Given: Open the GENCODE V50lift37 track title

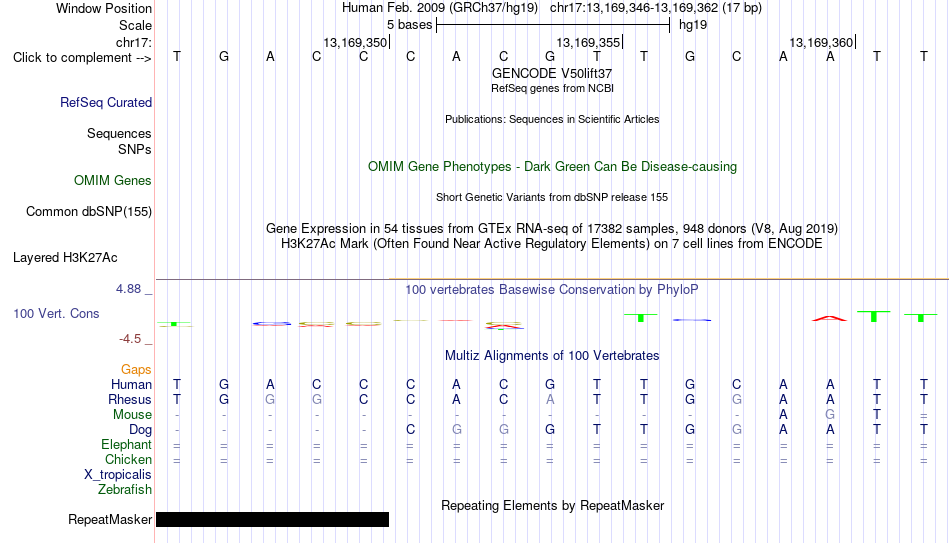Looking at the screenshot, I should pyautogui.click(x=552, y=73).
